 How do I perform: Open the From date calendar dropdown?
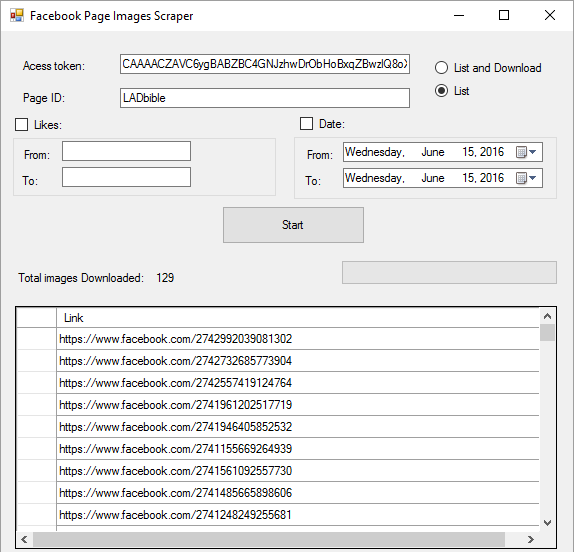(526, 152)
